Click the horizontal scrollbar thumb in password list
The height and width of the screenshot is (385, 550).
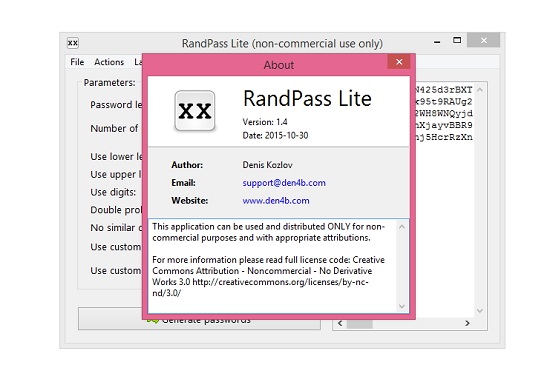[x=360, y=323]
